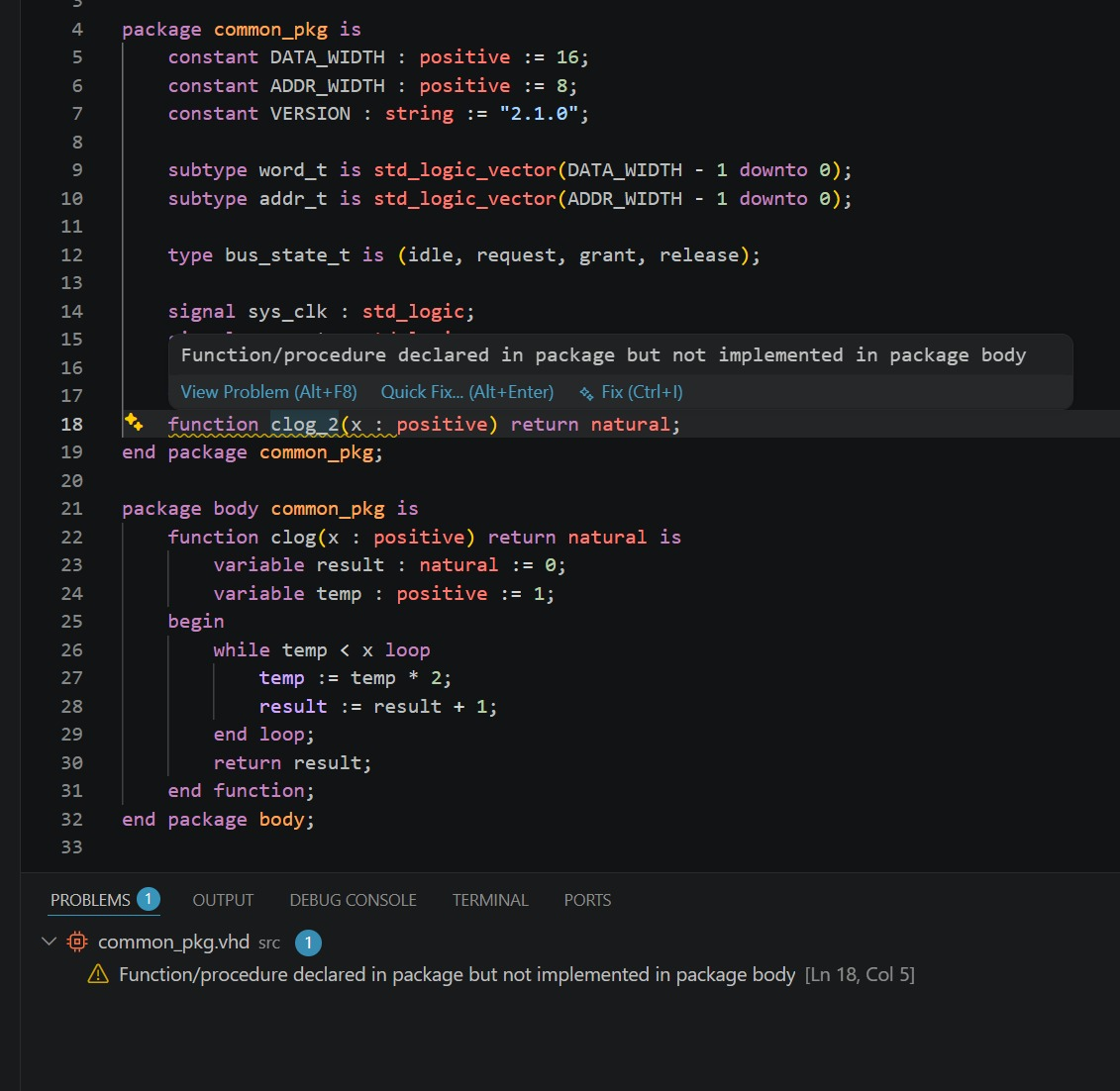
Task: Click the blue count badge next to src
Action: [x=308, y=942]
